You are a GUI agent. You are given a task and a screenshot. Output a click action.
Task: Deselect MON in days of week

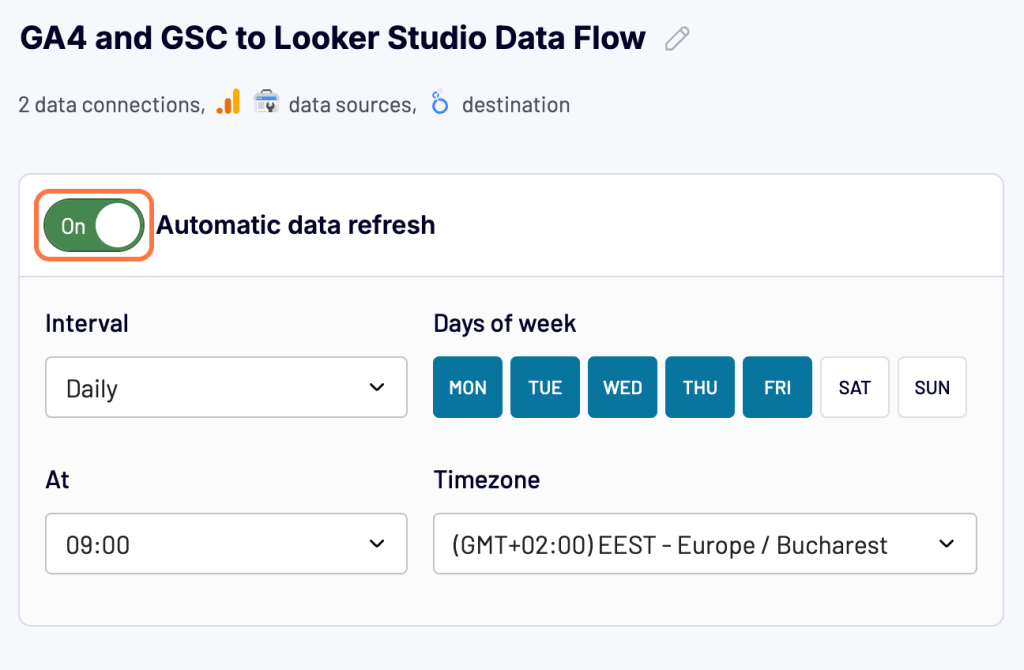point(468,387)
